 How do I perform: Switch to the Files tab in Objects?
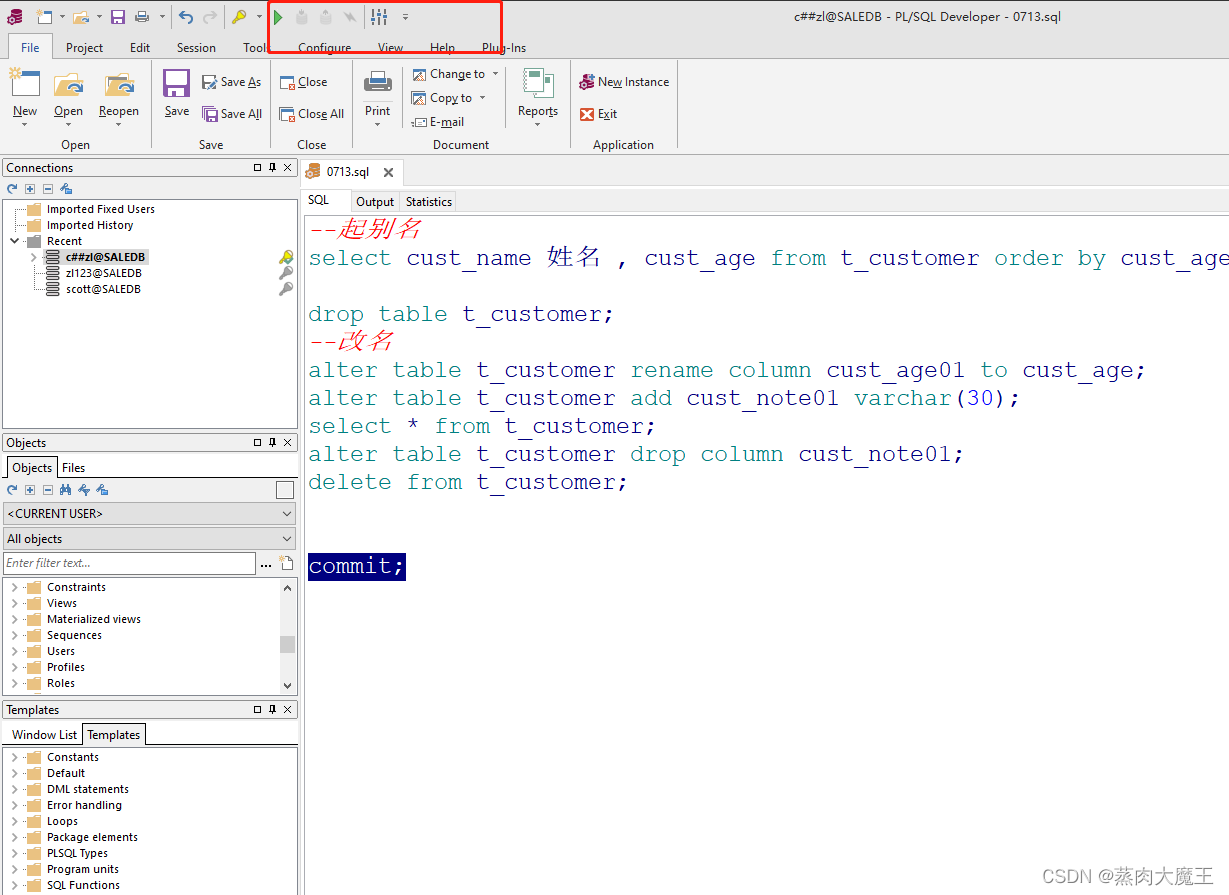coord(73,467)
